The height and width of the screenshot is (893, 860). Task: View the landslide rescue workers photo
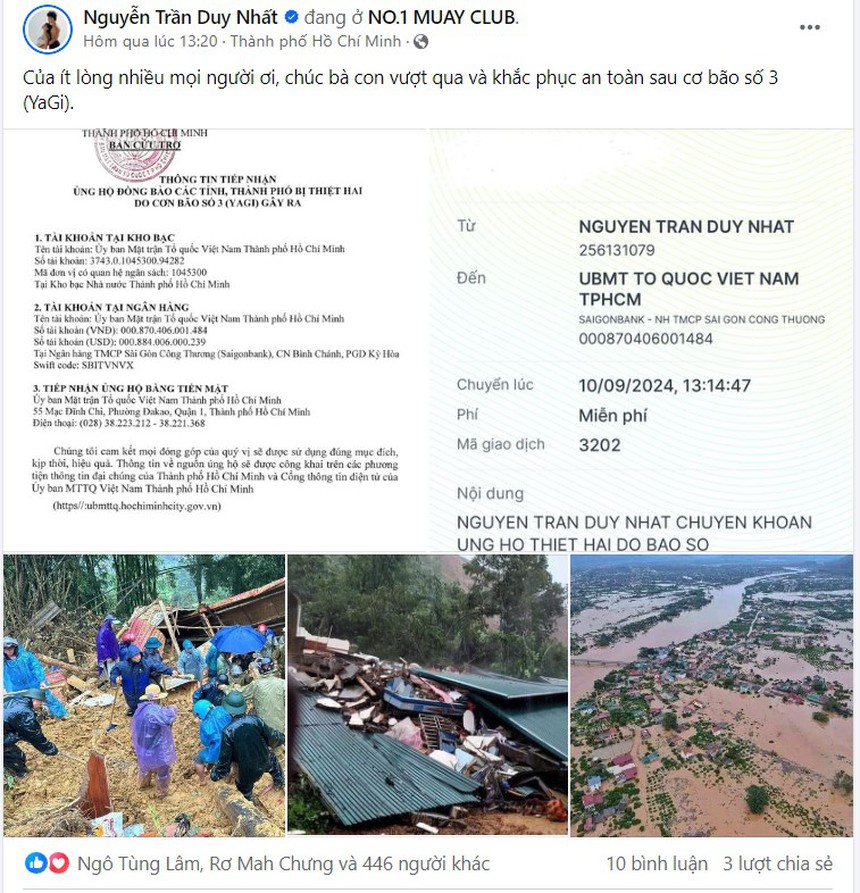click(x=144, y=695)
